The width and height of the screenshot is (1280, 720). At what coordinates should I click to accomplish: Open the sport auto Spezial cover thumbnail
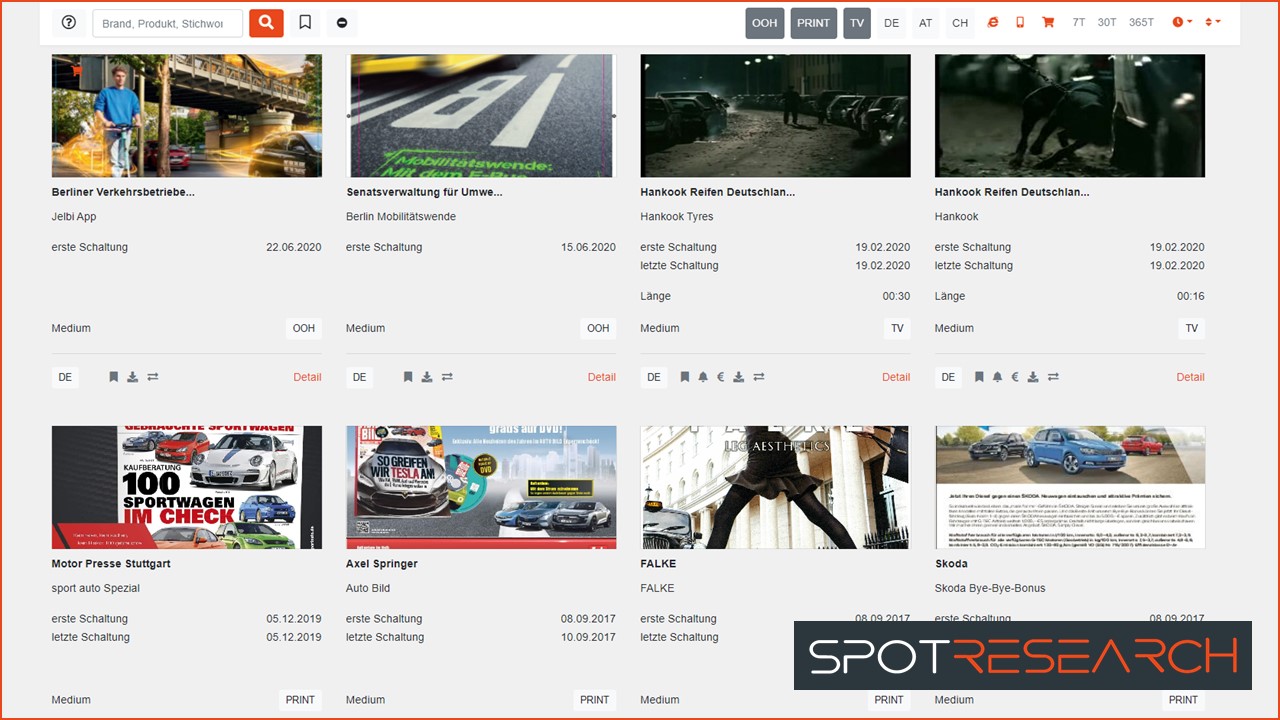tap(187, 488)
